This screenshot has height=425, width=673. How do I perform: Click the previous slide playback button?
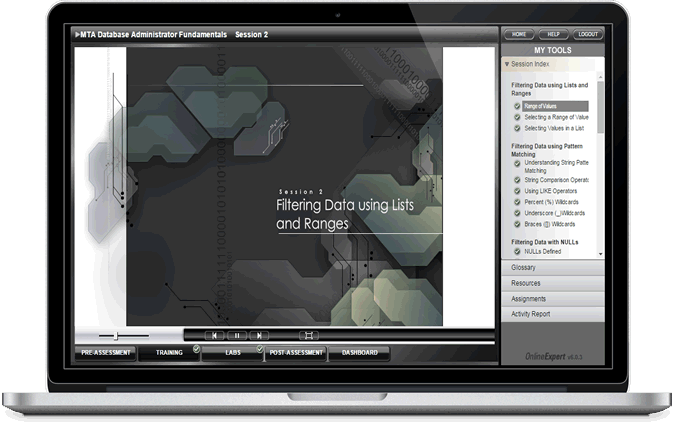215,335
